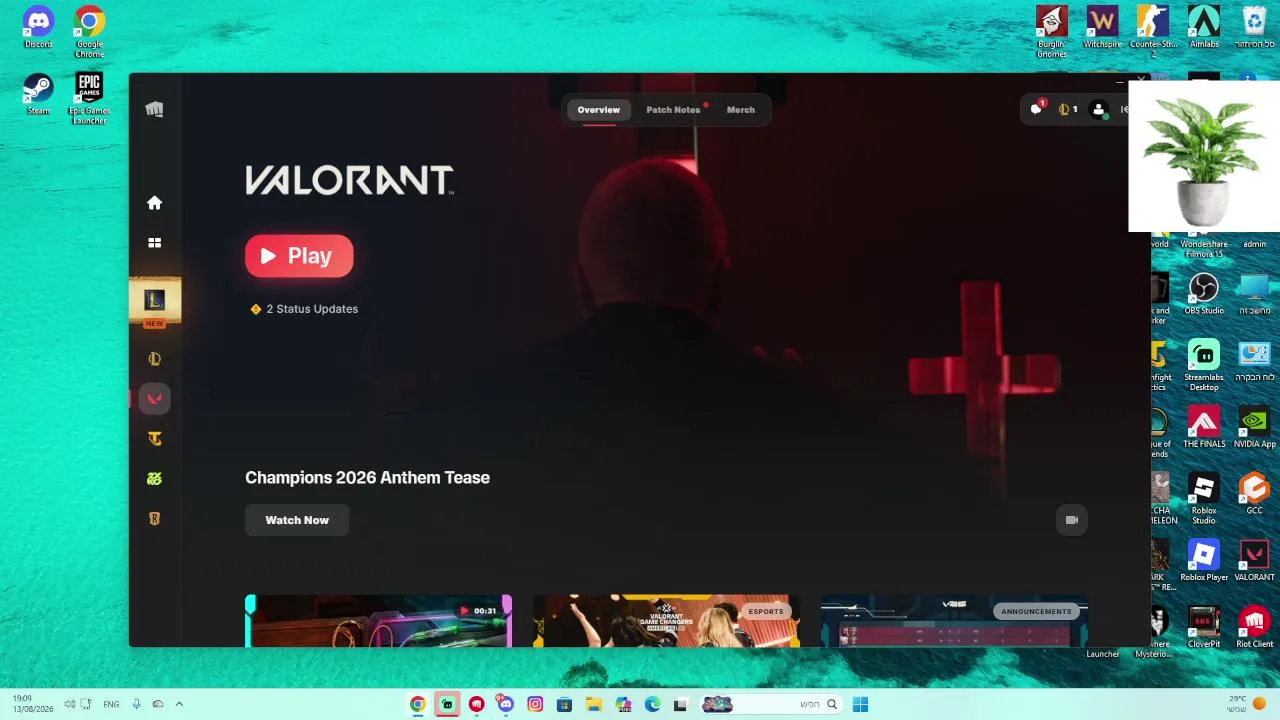Select the This PC monitor desktop icon
Image resolution: width=1280 pixels, height=720 pixels.
click(x=1254, y=294)
